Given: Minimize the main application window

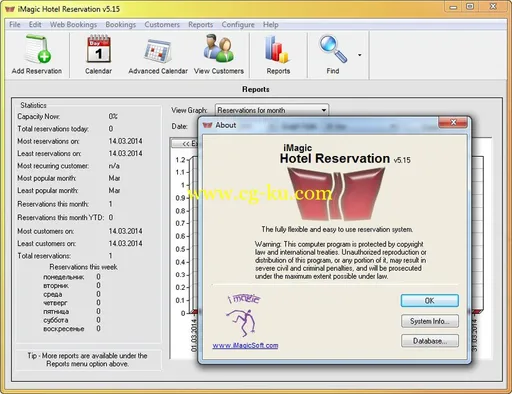Looking at the screenshot, I should (454, 7).
